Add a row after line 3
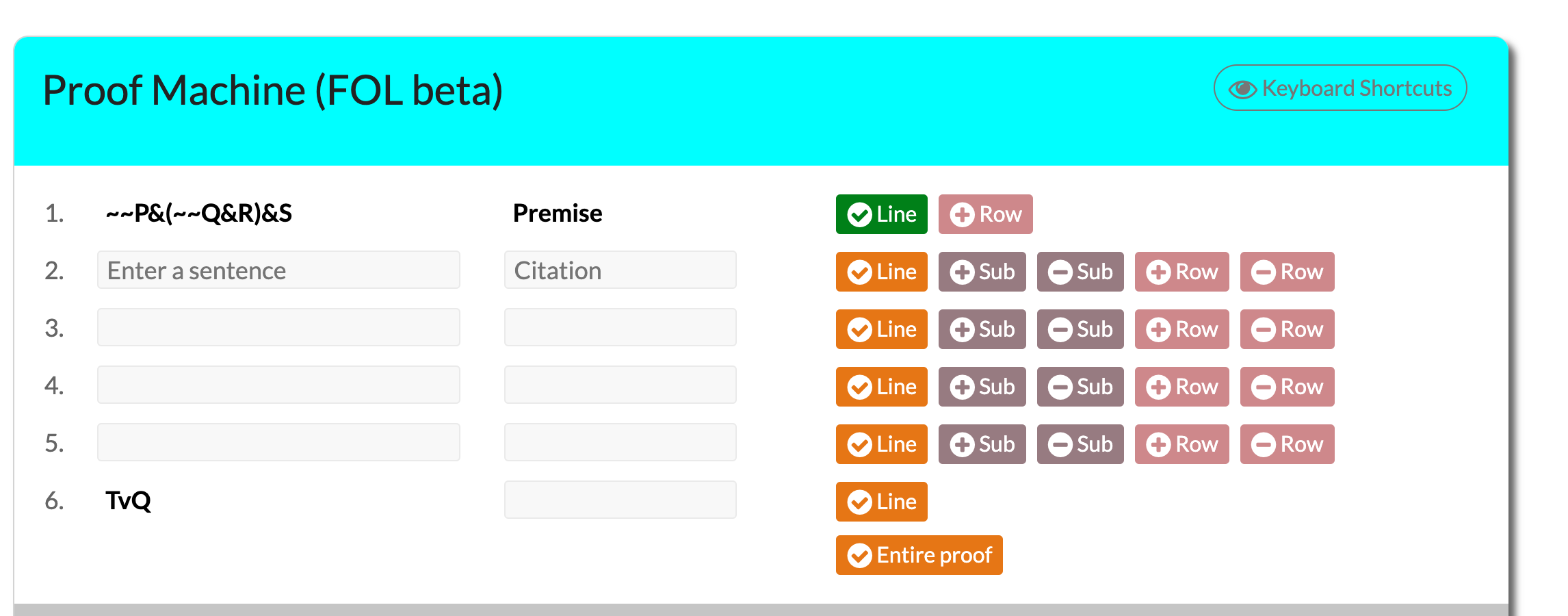This screenshot has height=616, width=1568. click(x=1181, y=329)
